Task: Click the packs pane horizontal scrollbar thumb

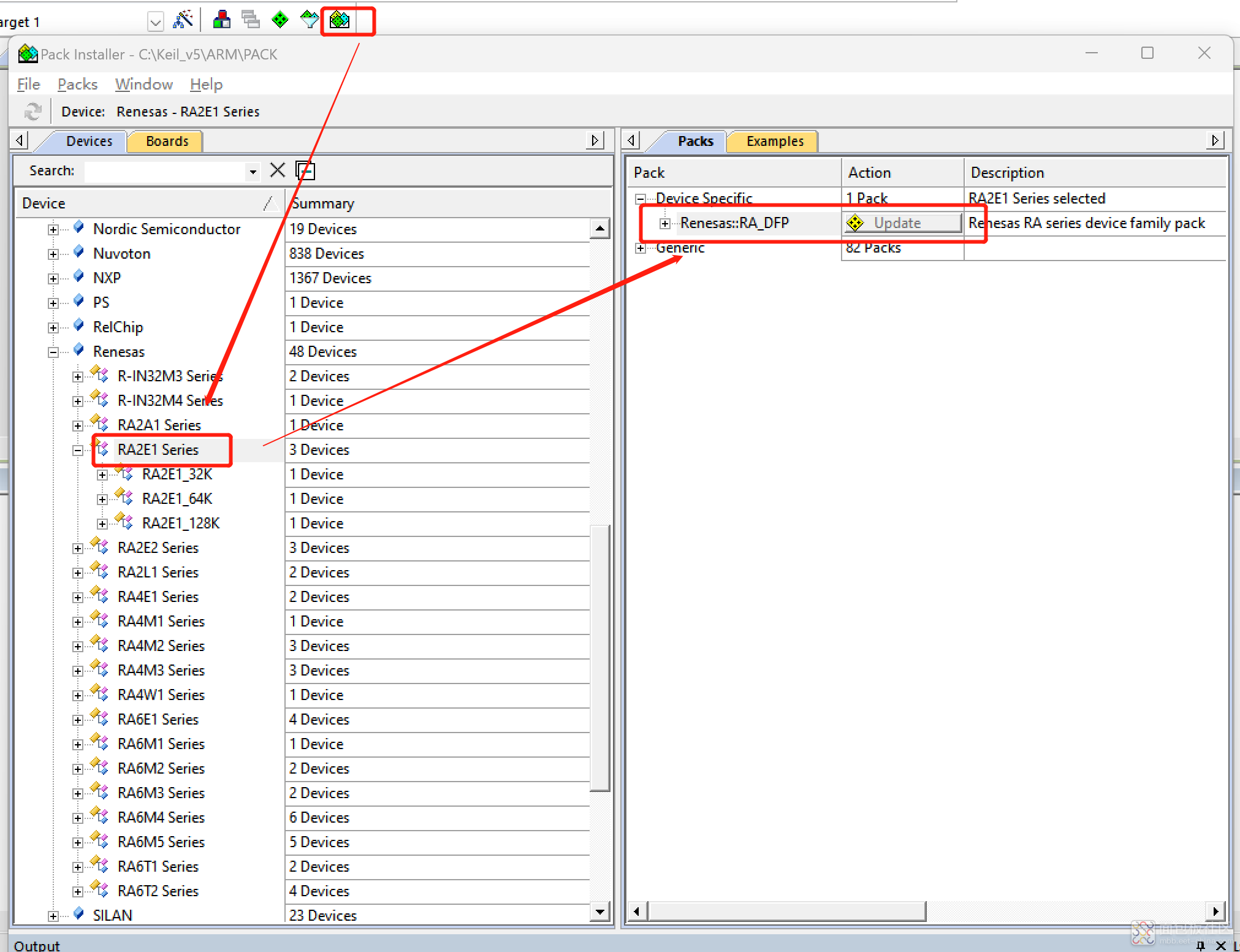Action: 786,912
